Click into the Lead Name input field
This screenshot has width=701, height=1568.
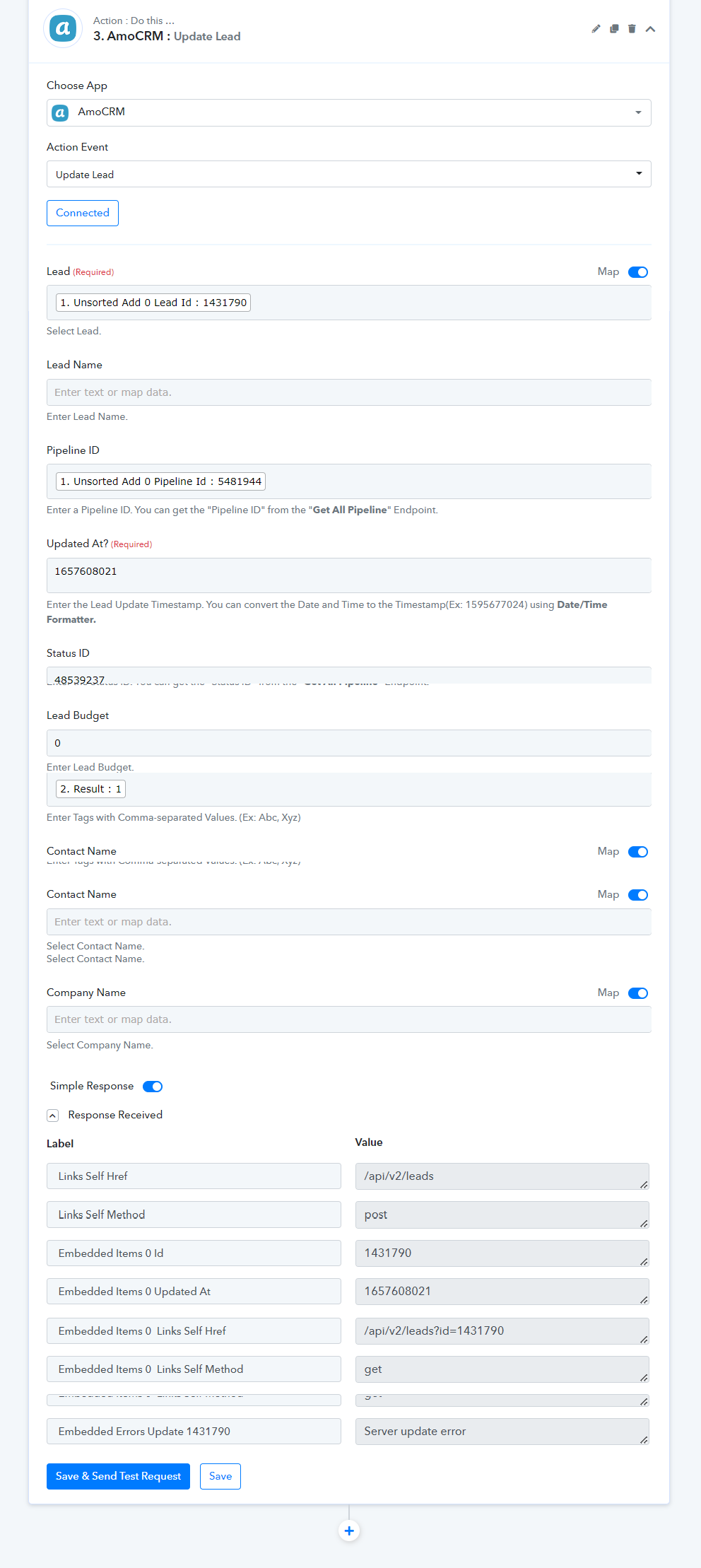point(349,392)
